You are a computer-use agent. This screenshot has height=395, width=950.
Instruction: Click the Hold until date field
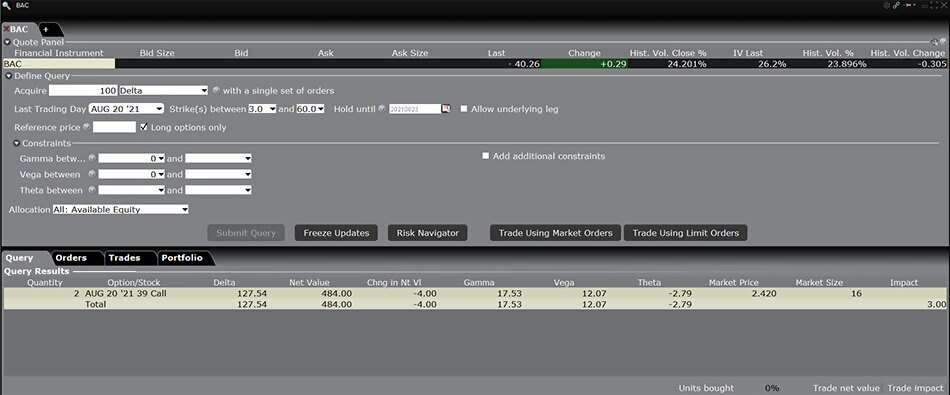point(414,109)
